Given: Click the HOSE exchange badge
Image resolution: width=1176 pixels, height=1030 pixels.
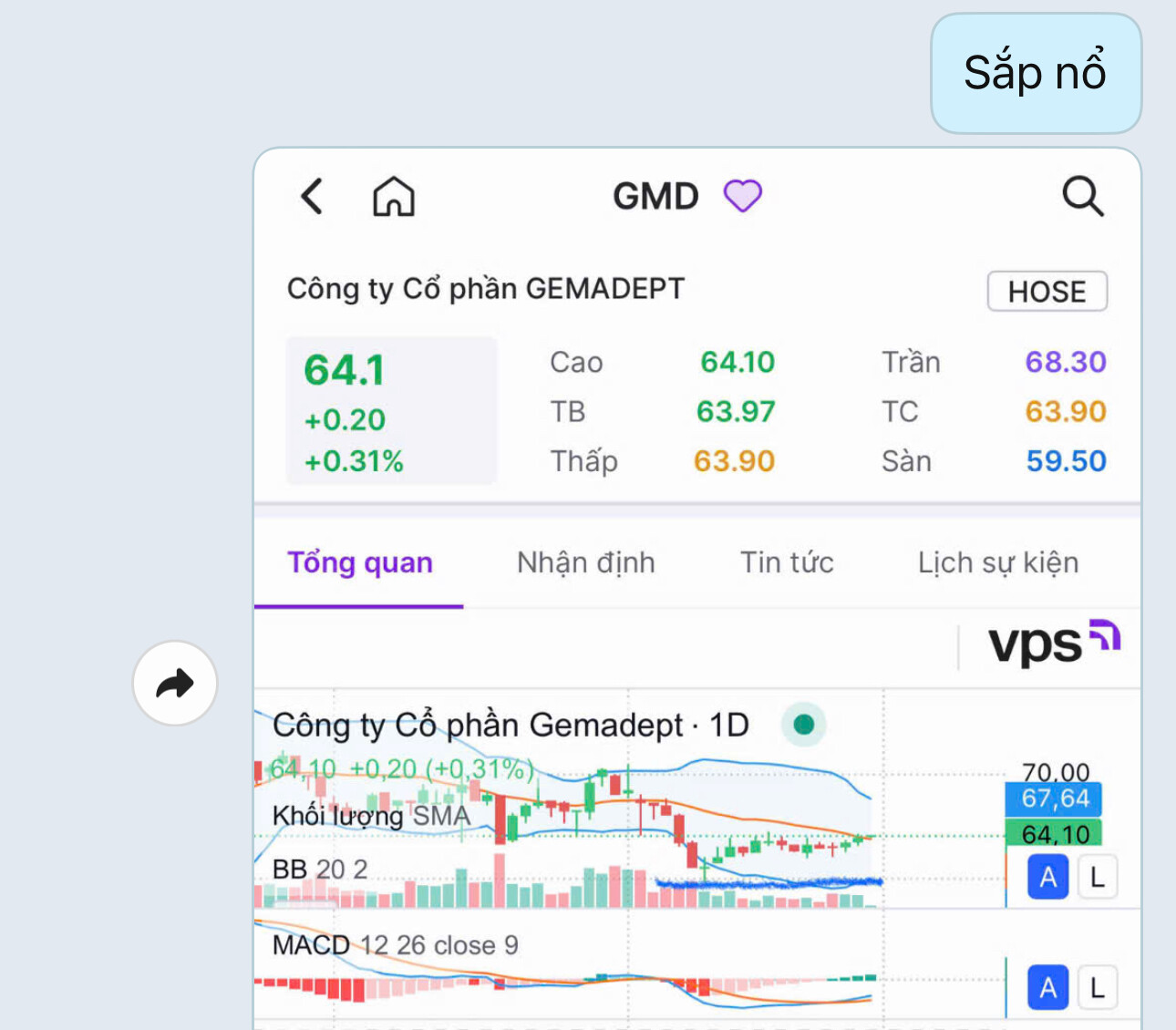Looking at the screenshot, I should coord(1047,292).
